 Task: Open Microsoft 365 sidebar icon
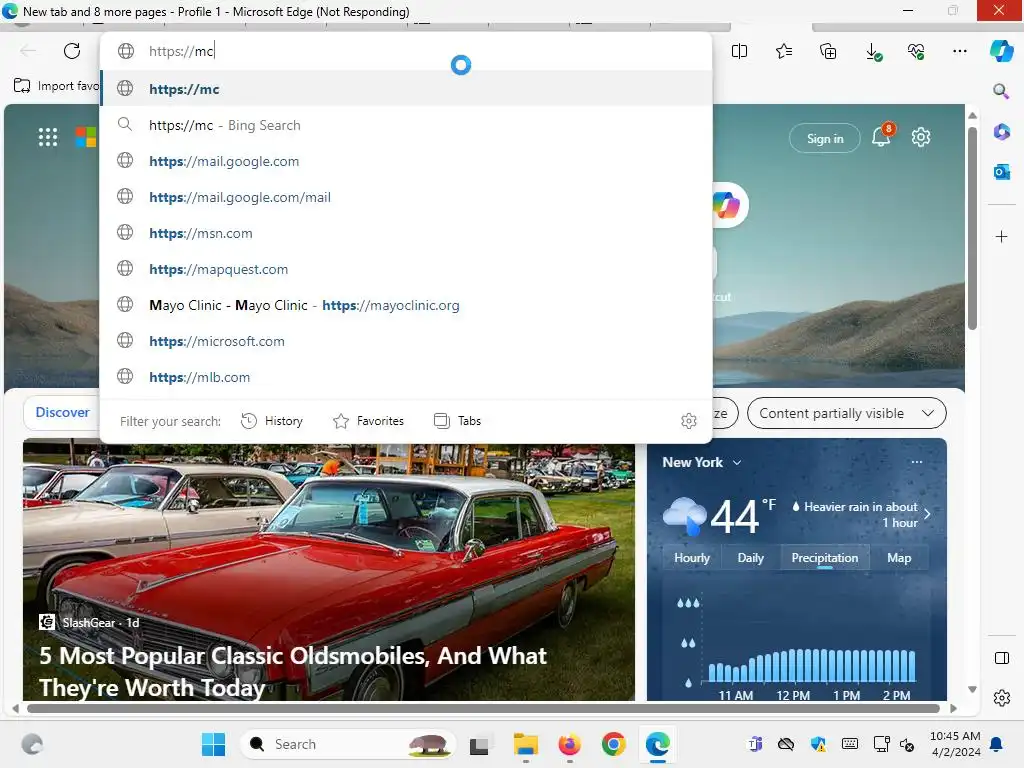(1002, 132)
